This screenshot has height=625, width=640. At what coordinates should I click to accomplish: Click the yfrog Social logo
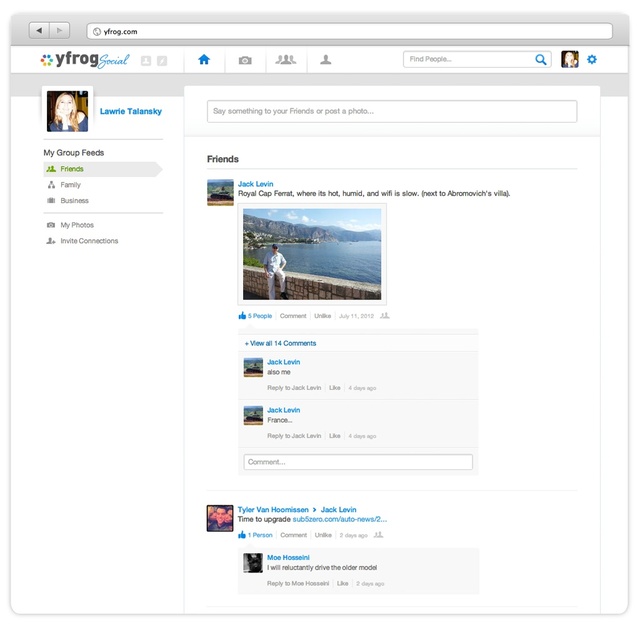[85, 60]
